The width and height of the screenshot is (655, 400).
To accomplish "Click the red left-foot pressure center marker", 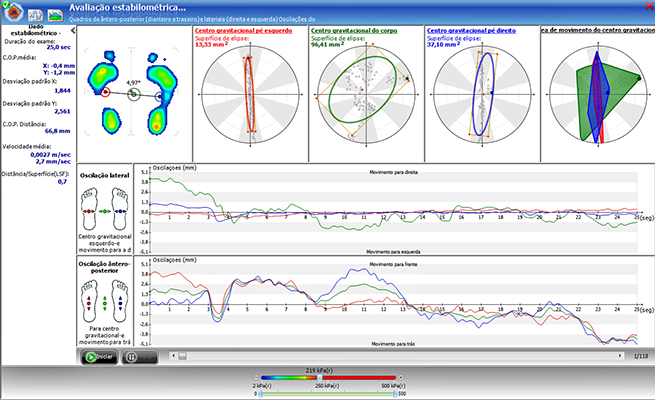I will click(106, 92).
